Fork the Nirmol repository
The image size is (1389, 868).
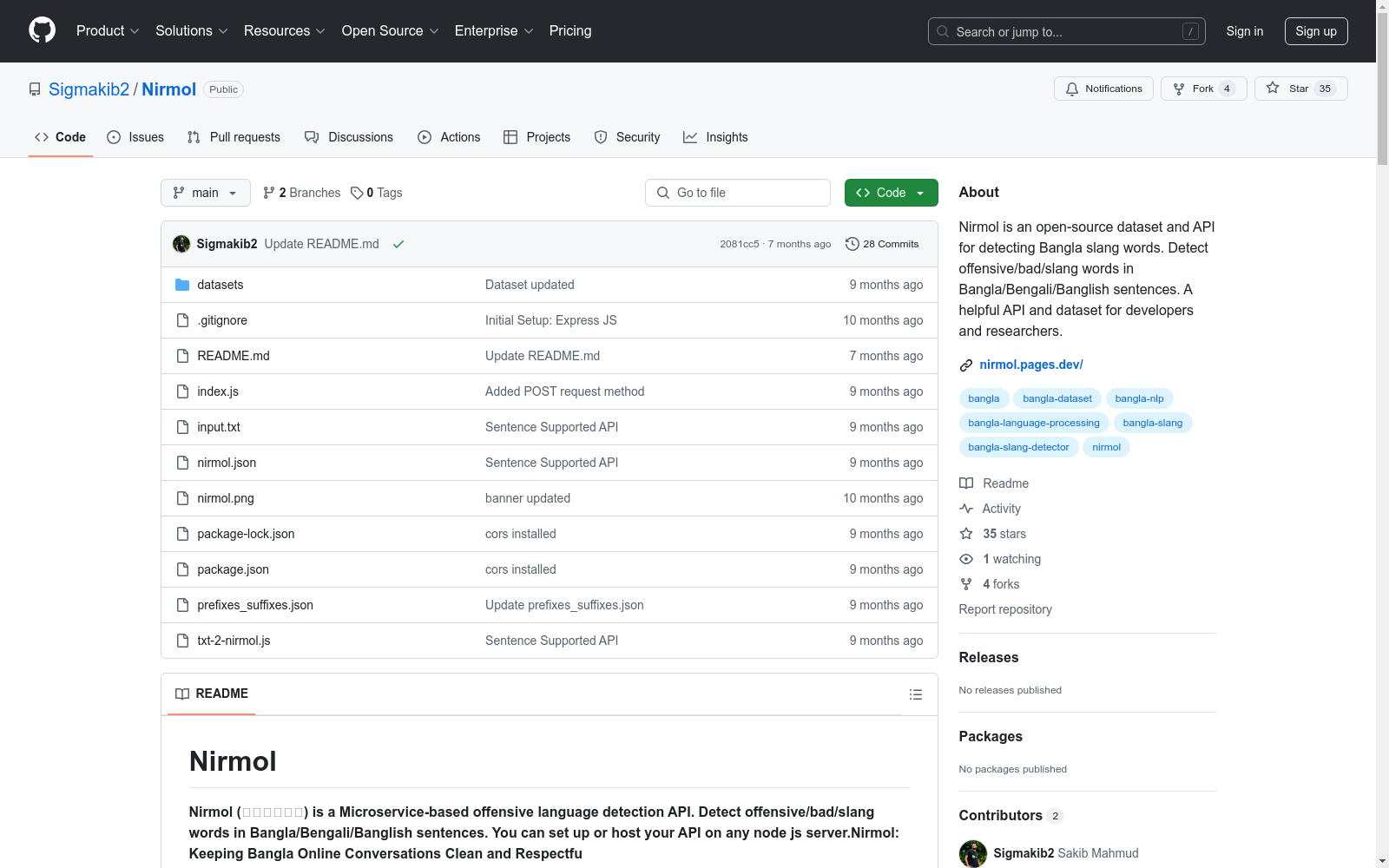(x=1203, y=89)
